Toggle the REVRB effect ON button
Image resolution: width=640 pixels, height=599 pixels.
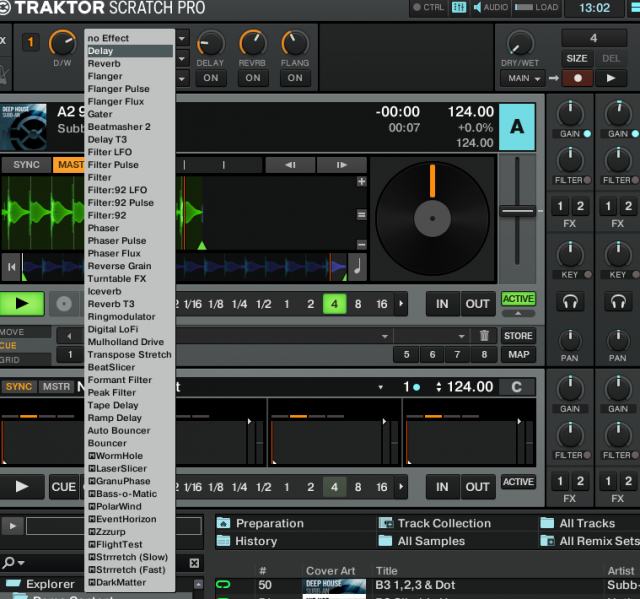pyautogui.click(x=253, y=78)
